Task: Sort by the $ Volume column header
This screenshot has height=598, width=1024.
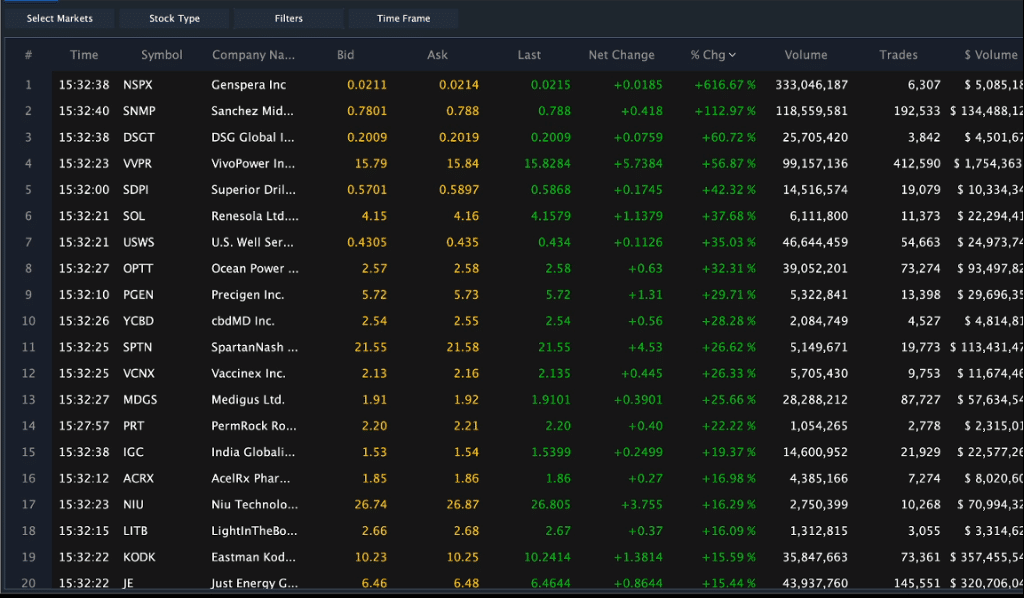Action: (x=991, y=55)
